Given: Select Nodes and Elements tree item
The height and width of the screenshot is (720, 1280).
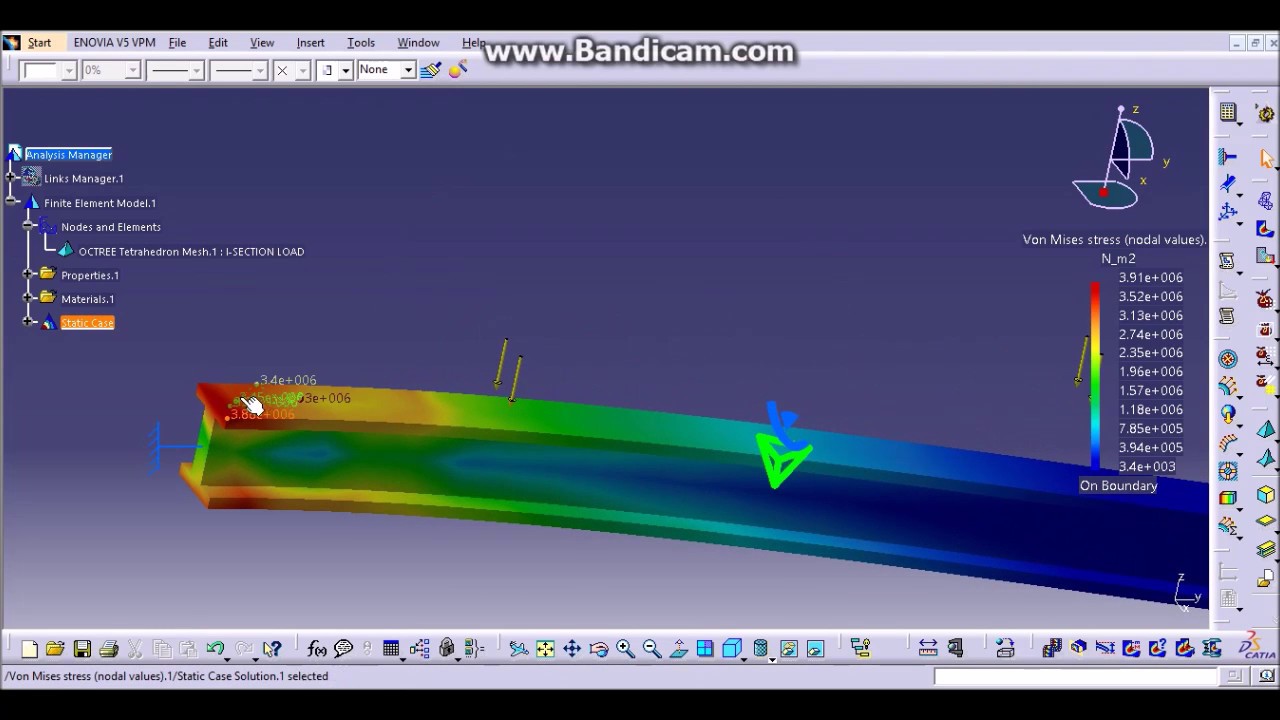Looking at the screenshot, I should 111,227.
